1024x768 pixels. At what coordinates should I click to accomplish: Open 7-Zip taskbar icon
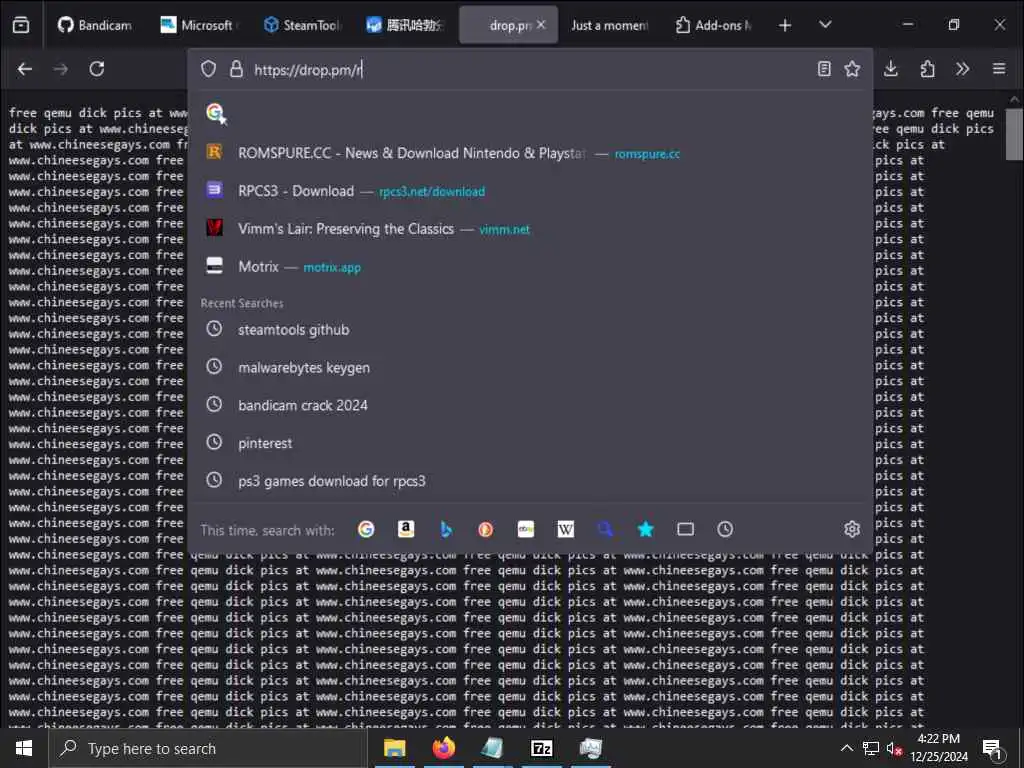click(541, 748)
